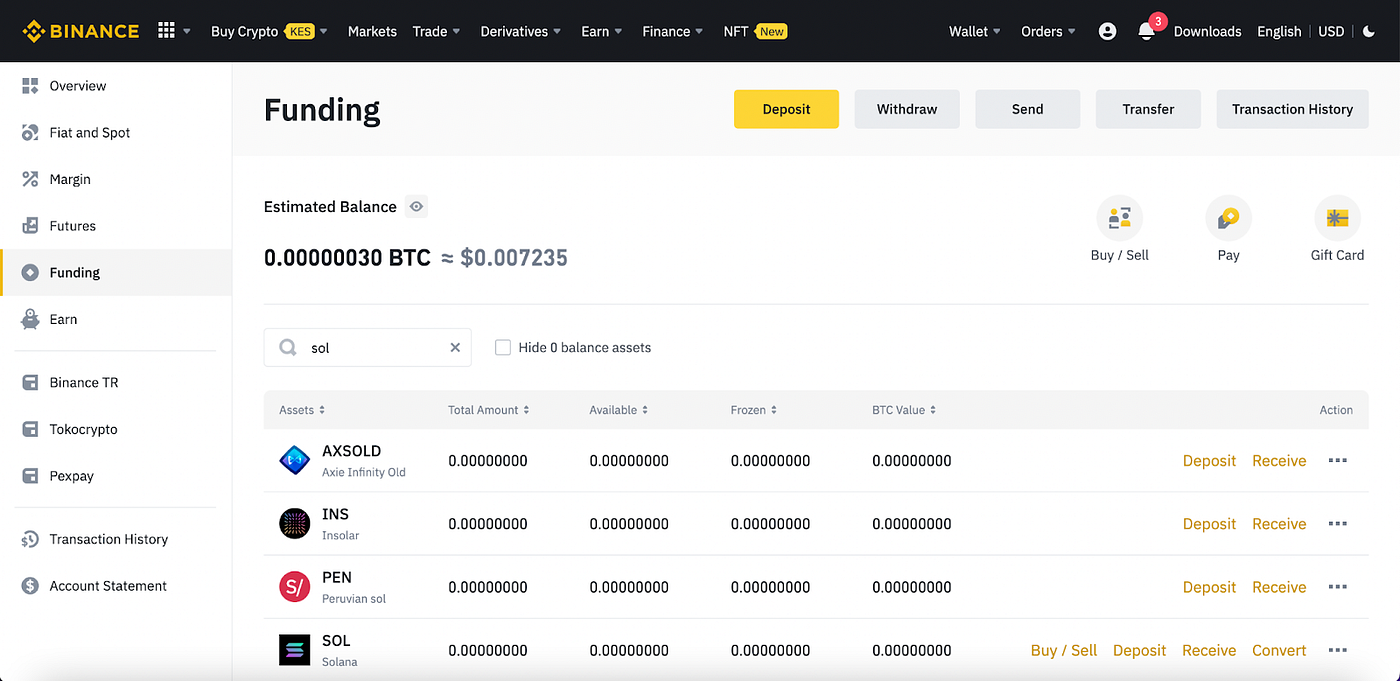This screenshot has height=681, width=1400.
Task: Click the search magnifier icon
Action: tap(288, 348)
